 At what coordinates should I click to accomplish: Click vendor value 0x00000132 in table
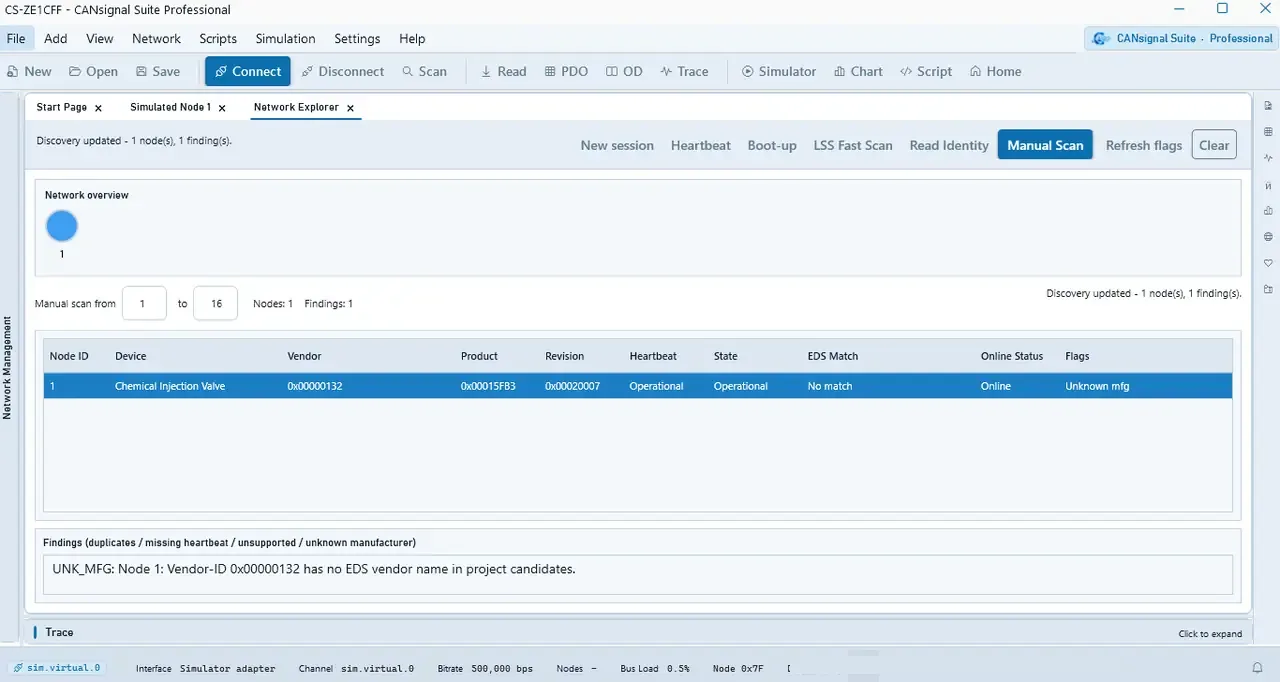coord(315,386)
